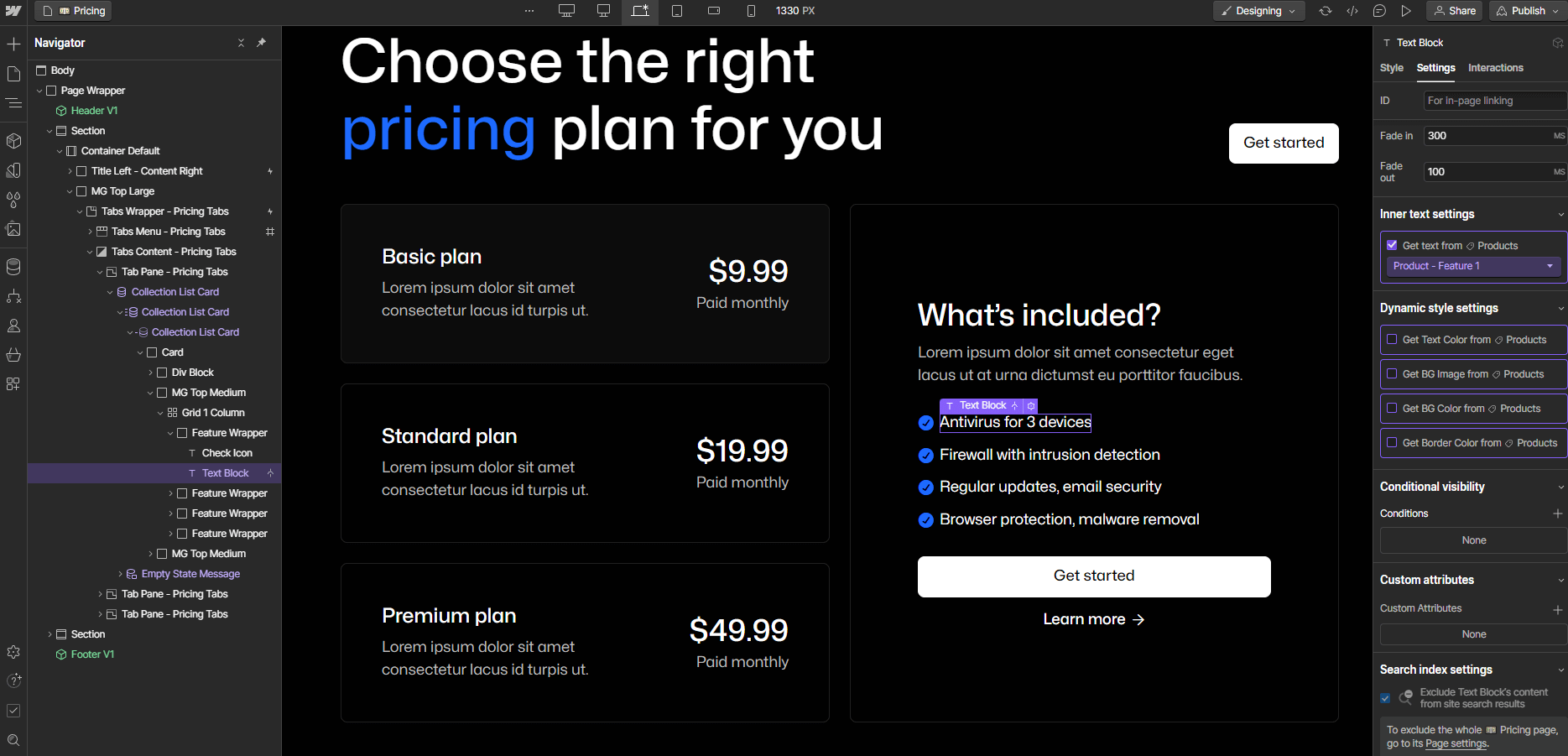Viewport: 1568px width, 756px height.
Task: Enable Get Text Color from Products
Action: (1392, 340)
